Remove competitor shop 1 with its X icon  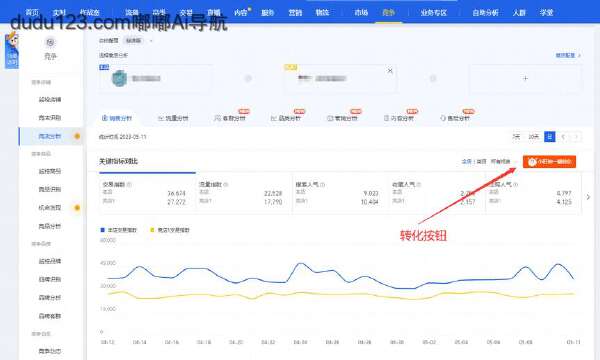click(390, 71)
